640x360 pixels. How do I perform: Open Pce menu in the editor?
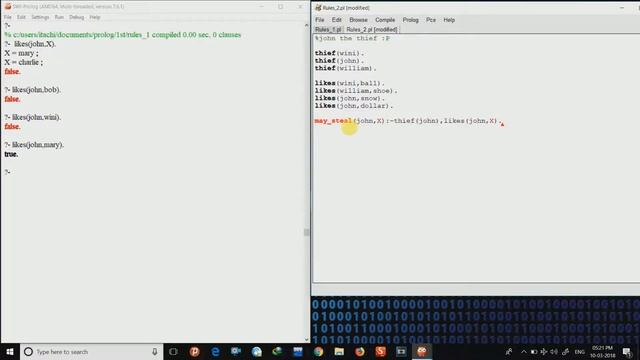coord(431,20)
